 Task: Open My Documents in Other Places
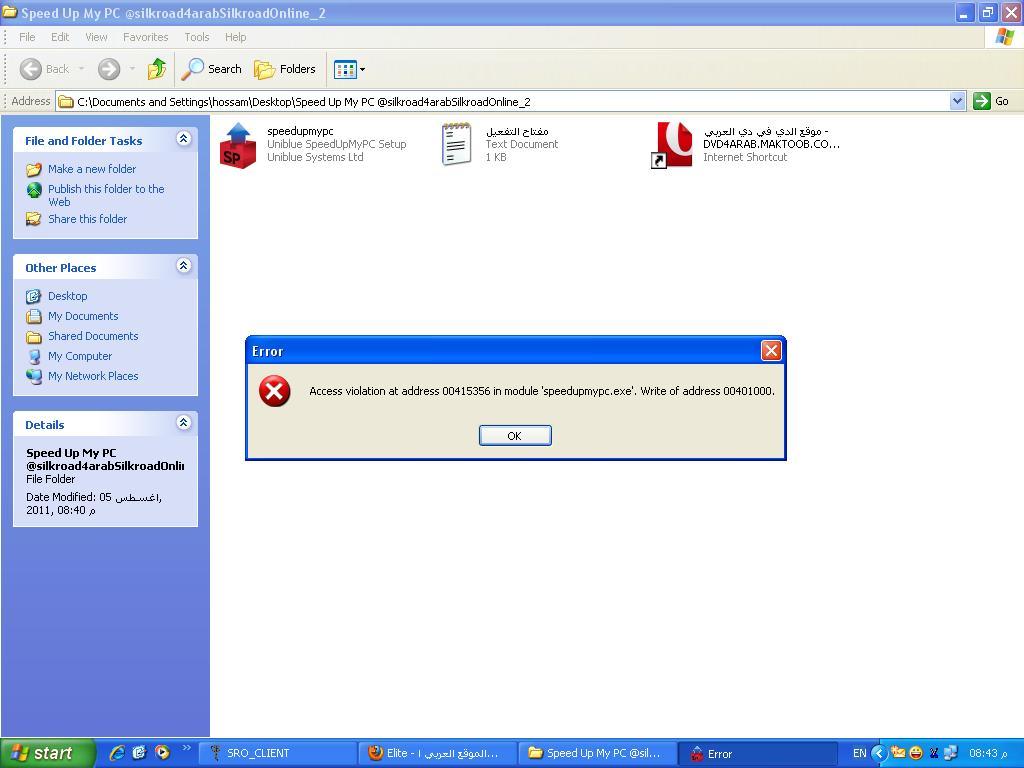tap(83, 317)
